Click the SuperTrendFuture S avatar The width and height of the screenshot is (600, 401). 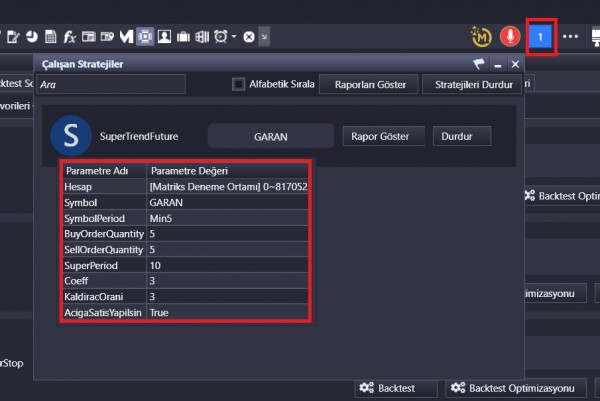click(x=71, y=136)
